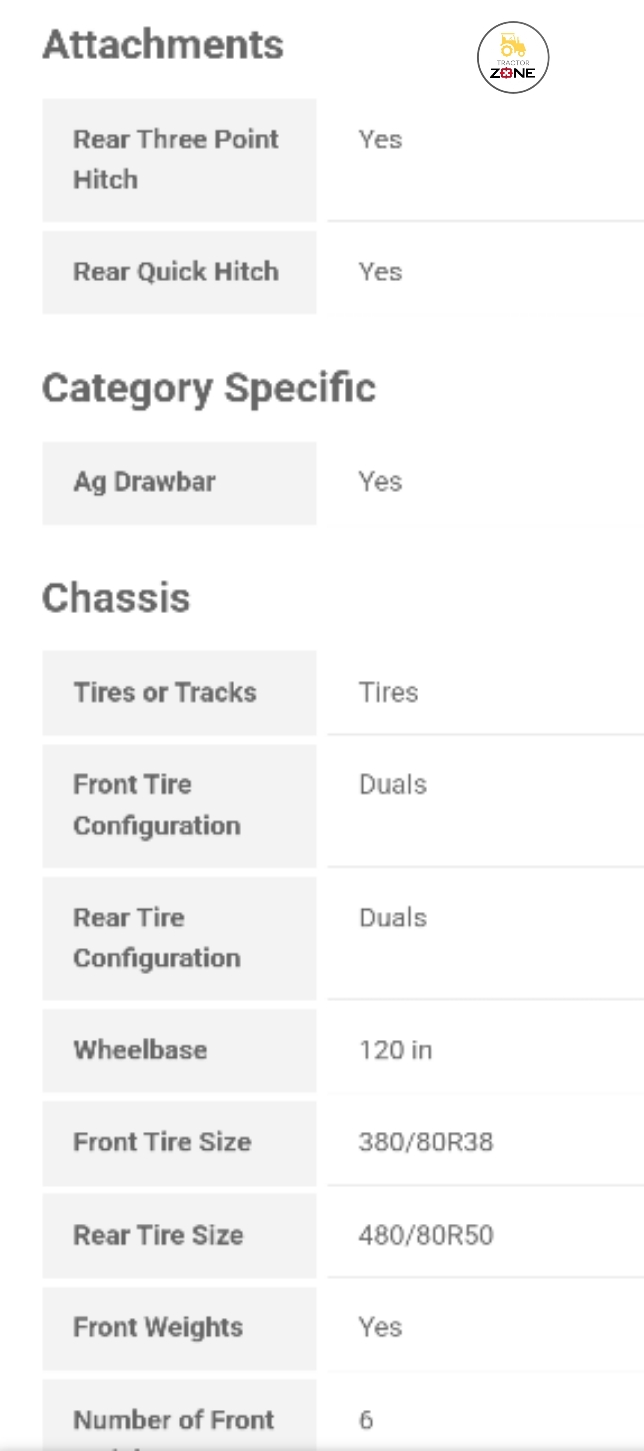Click the 480/80R50 rear tire size
This screenshot has width=644, height=1451.
click(426, 1235)
